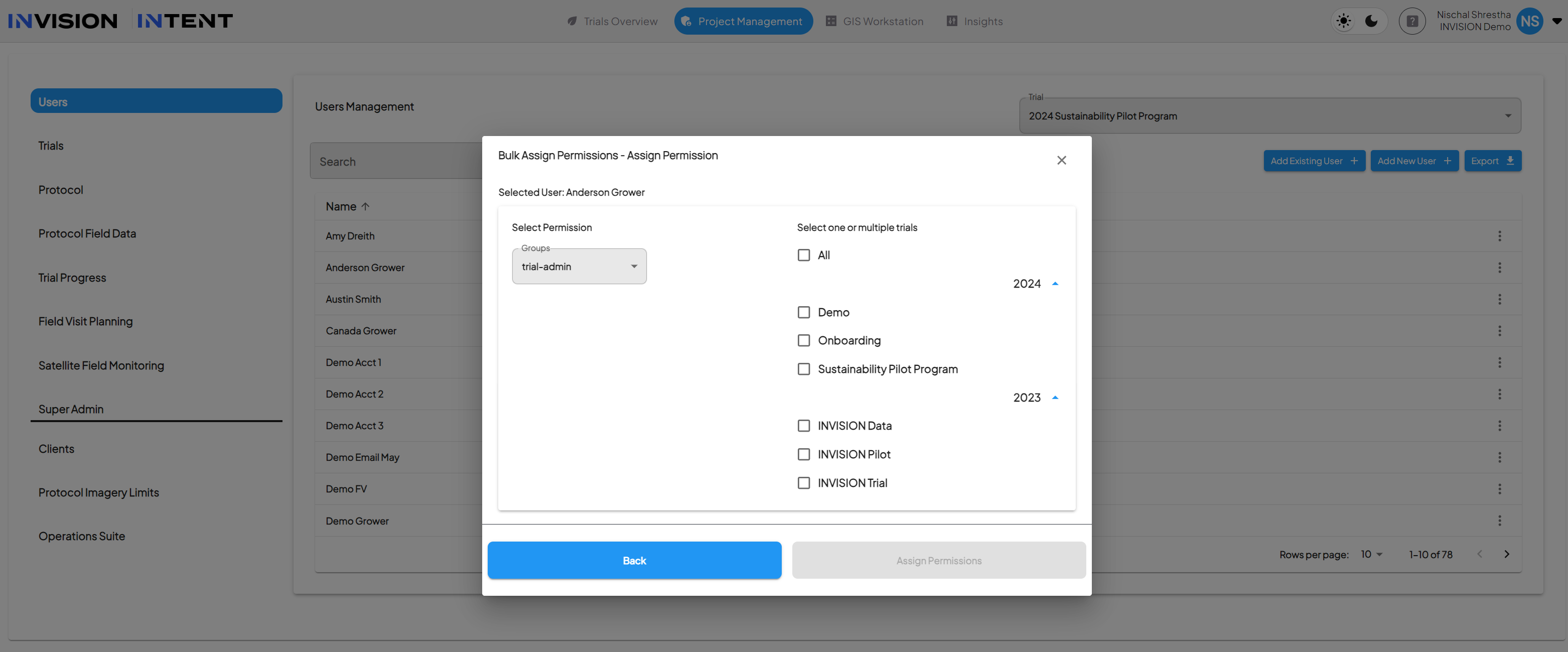Open row options for Demo Grower
The image size is (1568, 652).
(x=1499, y=520)
